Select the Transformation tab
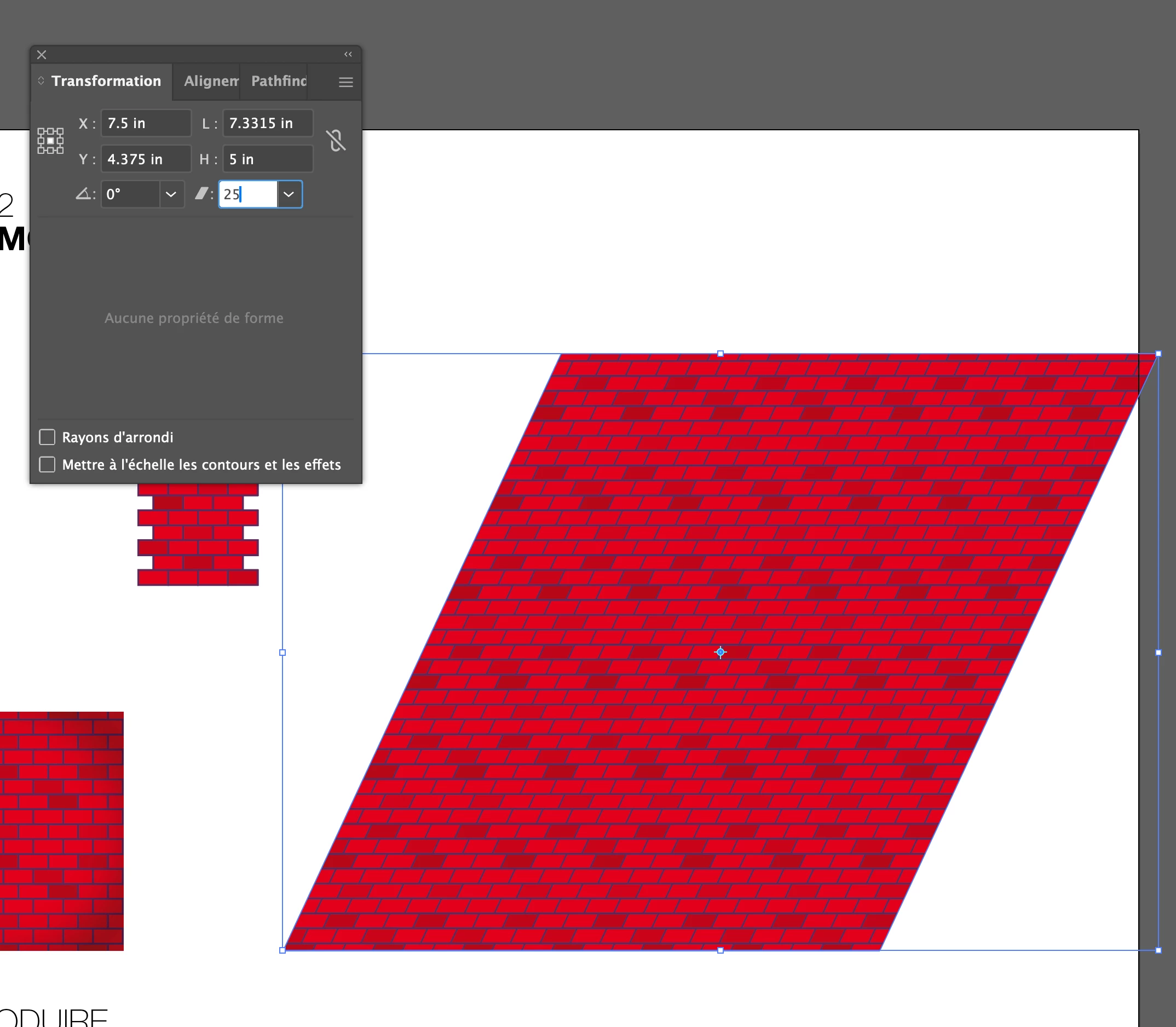Viewport: 1176px width, 1027px height. (x=106, y=82)
